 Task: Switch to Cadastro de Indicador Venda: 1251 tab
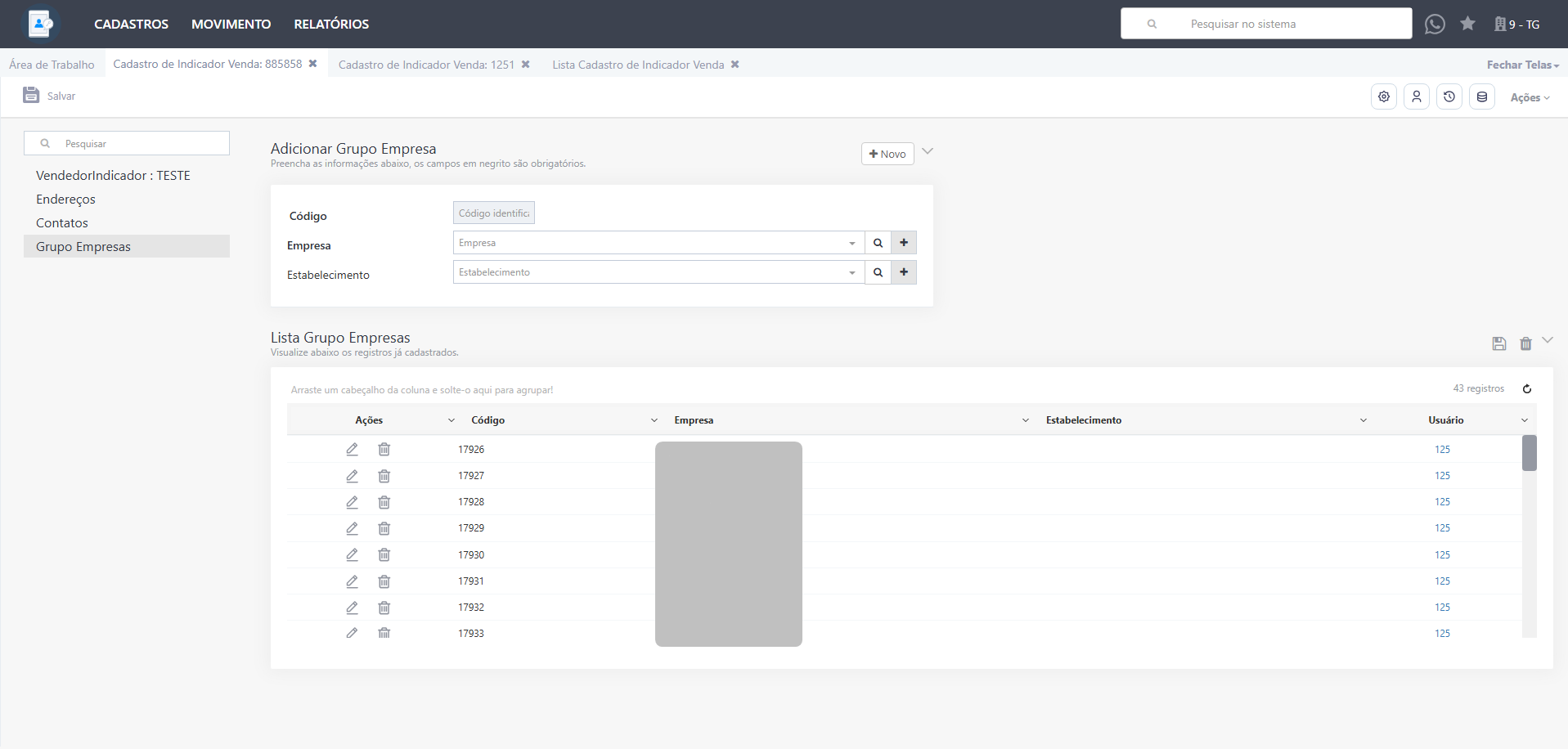click(426, 65)
